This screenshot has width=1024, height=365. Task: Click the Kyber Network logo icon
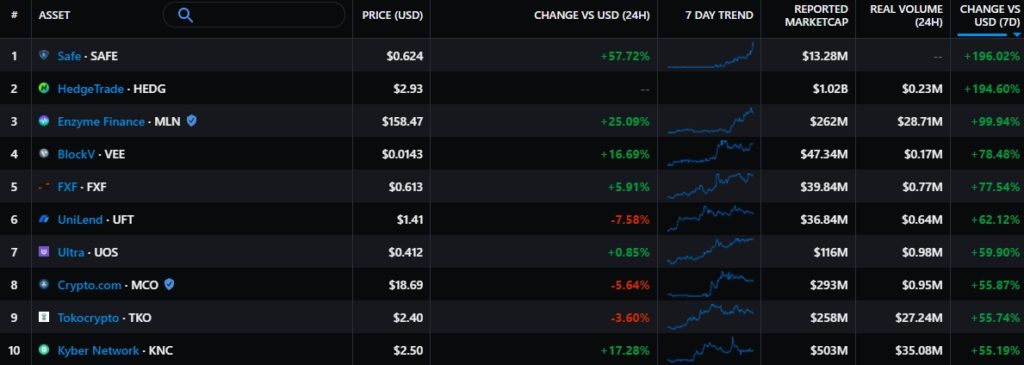tap(44, 350)
